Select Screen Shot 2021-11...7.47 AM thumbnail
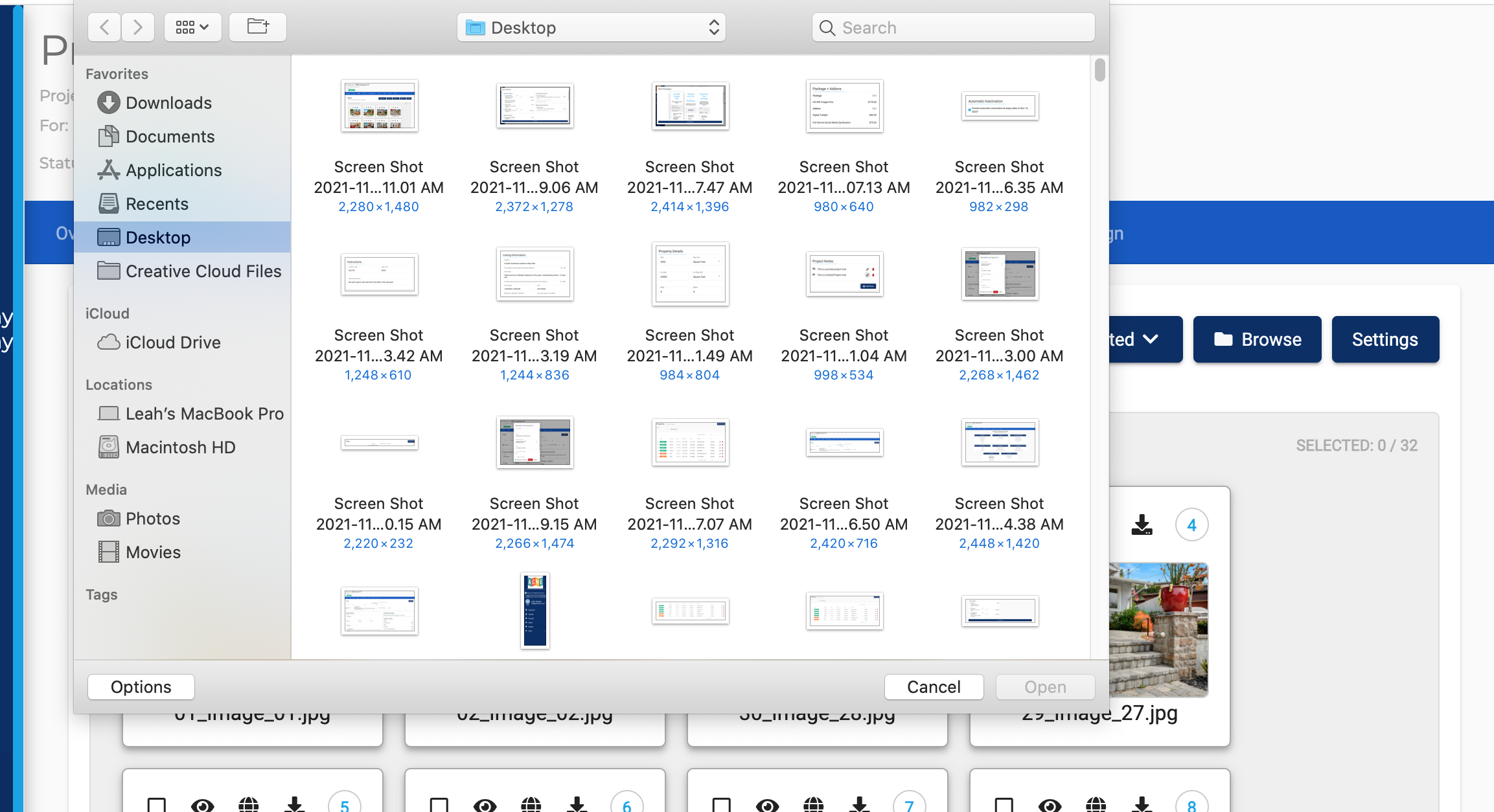Image resolution: width=1494 pixels, height=812 pixels. pos(691,106)
